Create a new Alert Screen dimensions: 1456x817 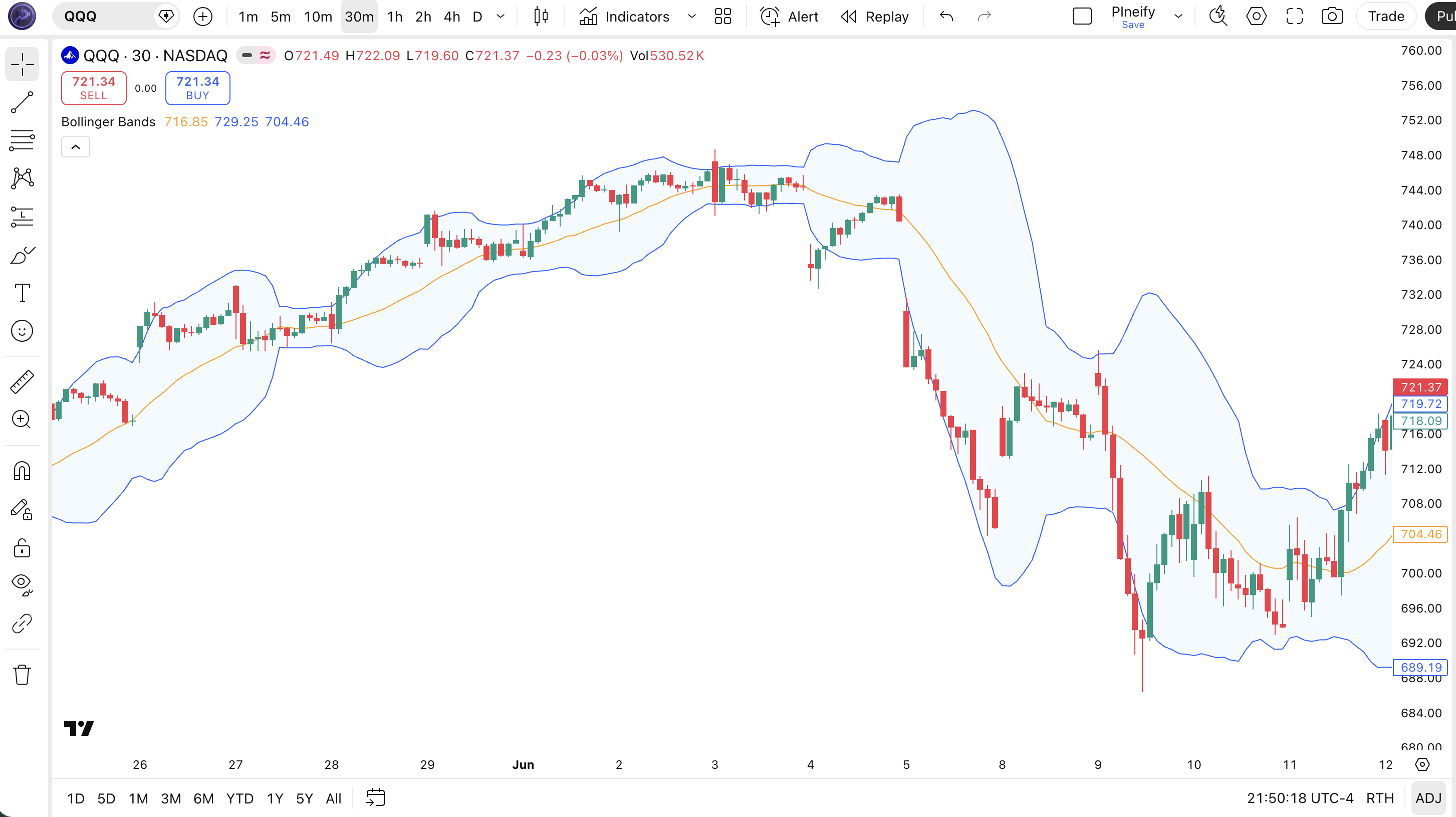point(789,17)
